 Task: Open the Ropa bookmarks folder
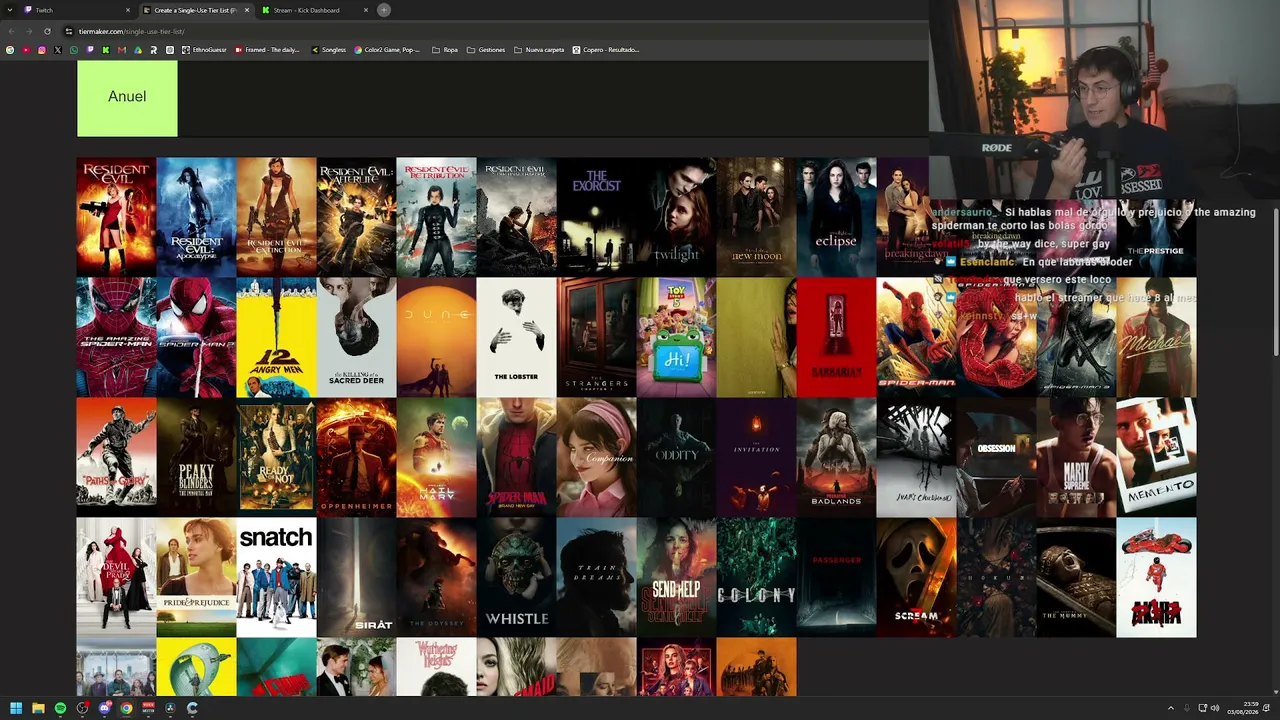click(445, 50)
